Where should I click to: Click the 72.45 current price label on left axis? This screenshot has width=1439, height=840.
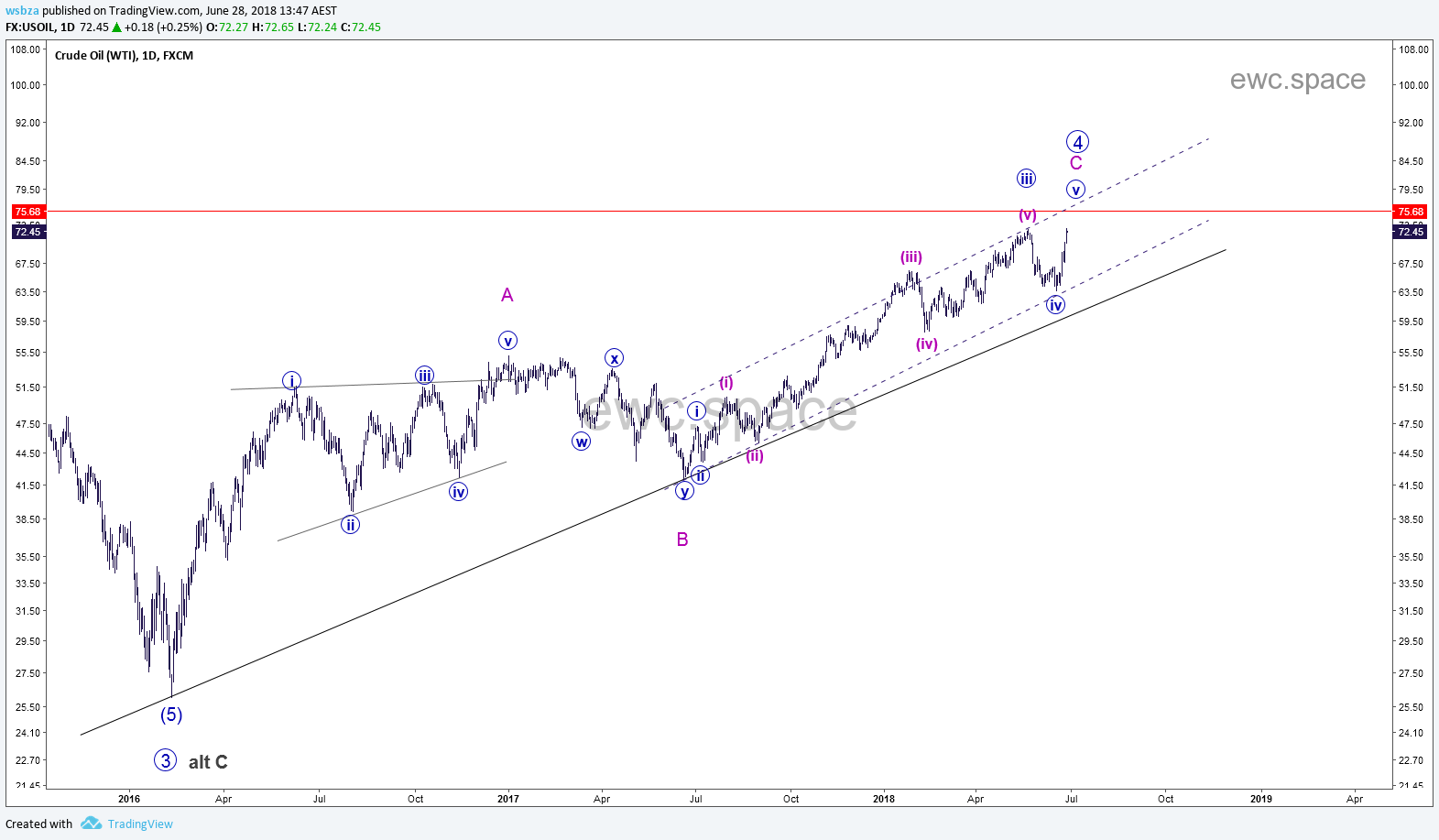click(27, 232)
